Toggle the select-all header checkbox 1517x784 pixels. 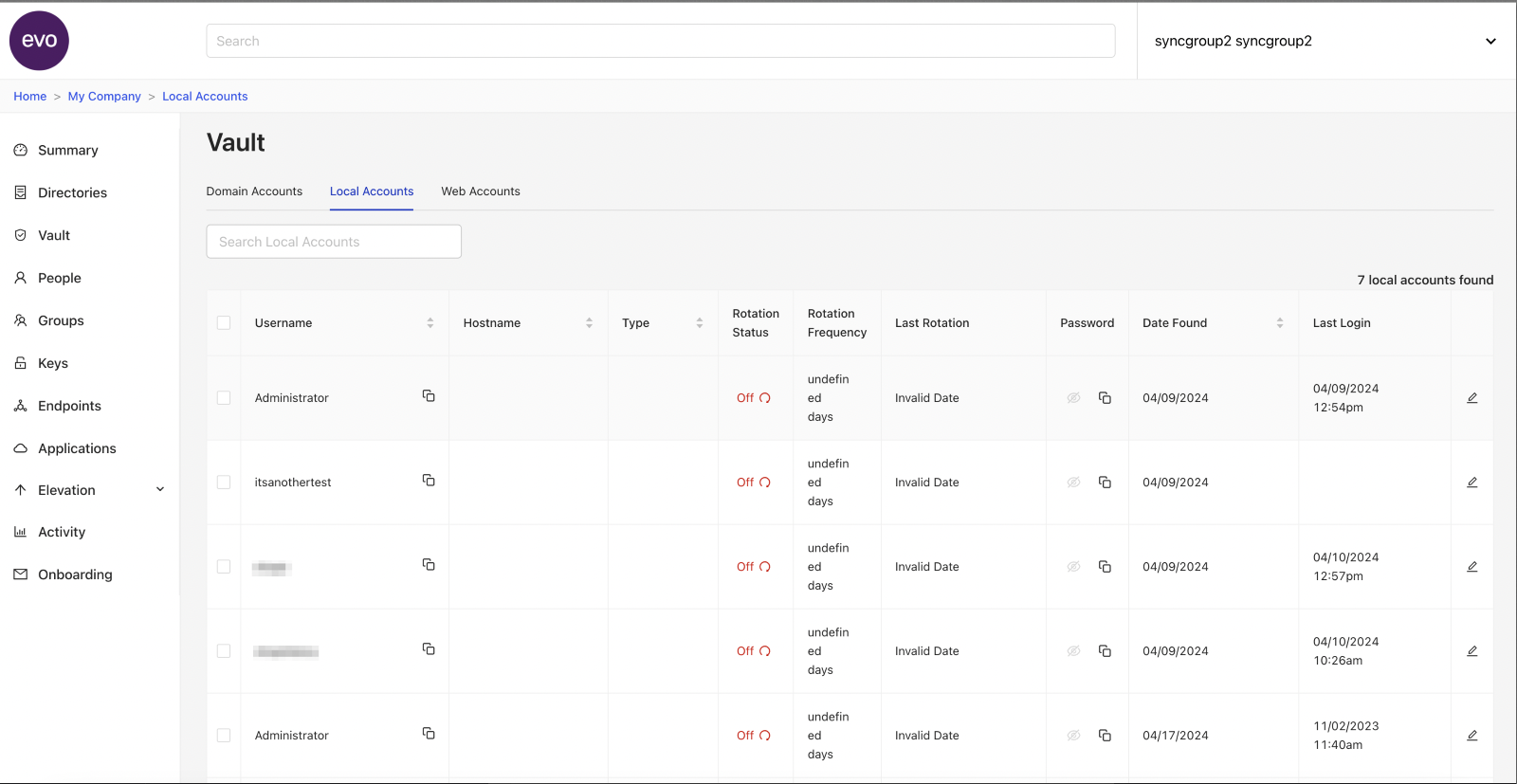(224, 323)
